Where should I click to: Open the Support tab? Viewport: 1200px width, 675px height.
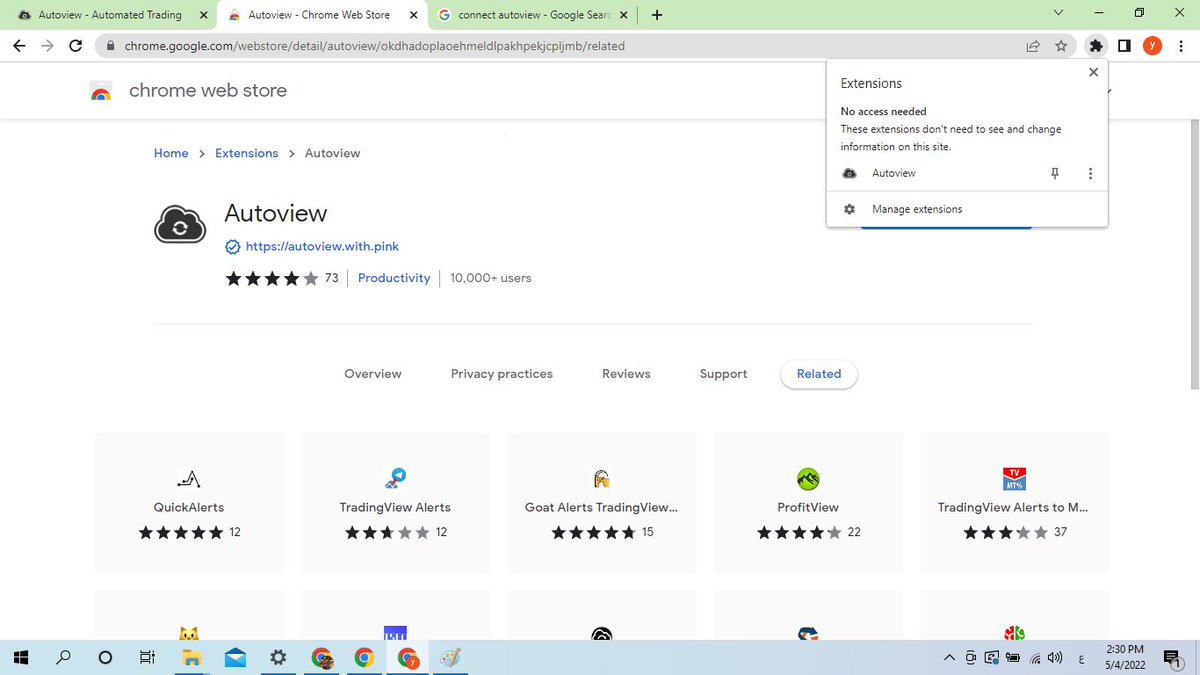(x=723, y=374)
